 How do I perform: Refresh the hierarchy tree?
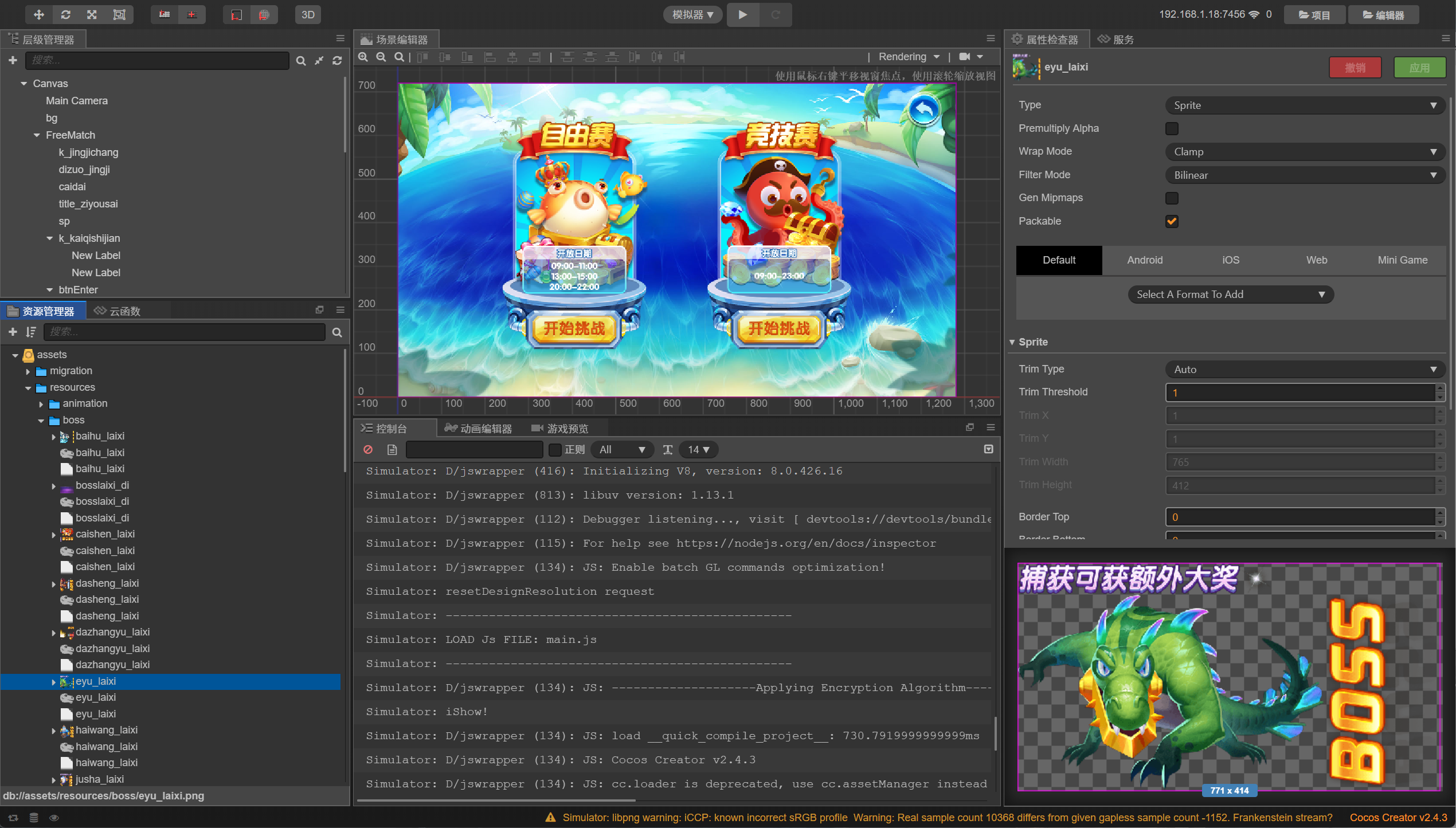pos(337,61)
